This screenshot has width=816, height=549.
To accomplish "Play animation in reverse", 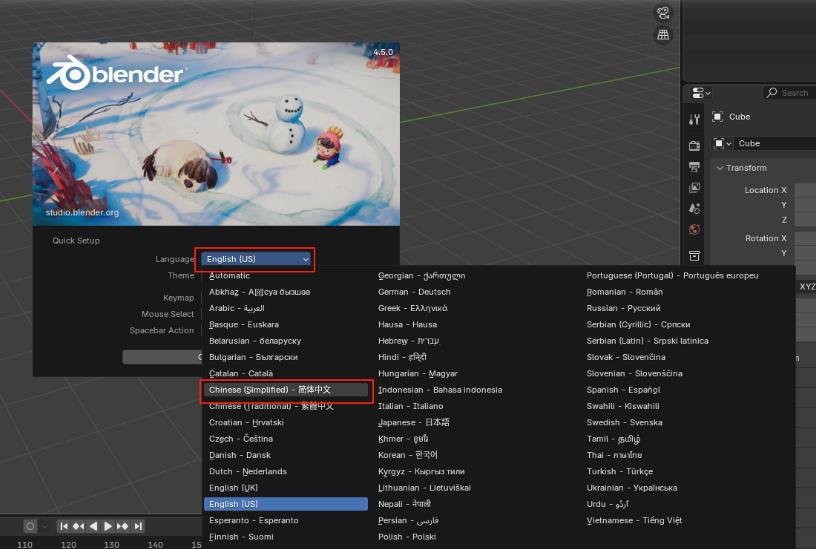I will (93, 526).
